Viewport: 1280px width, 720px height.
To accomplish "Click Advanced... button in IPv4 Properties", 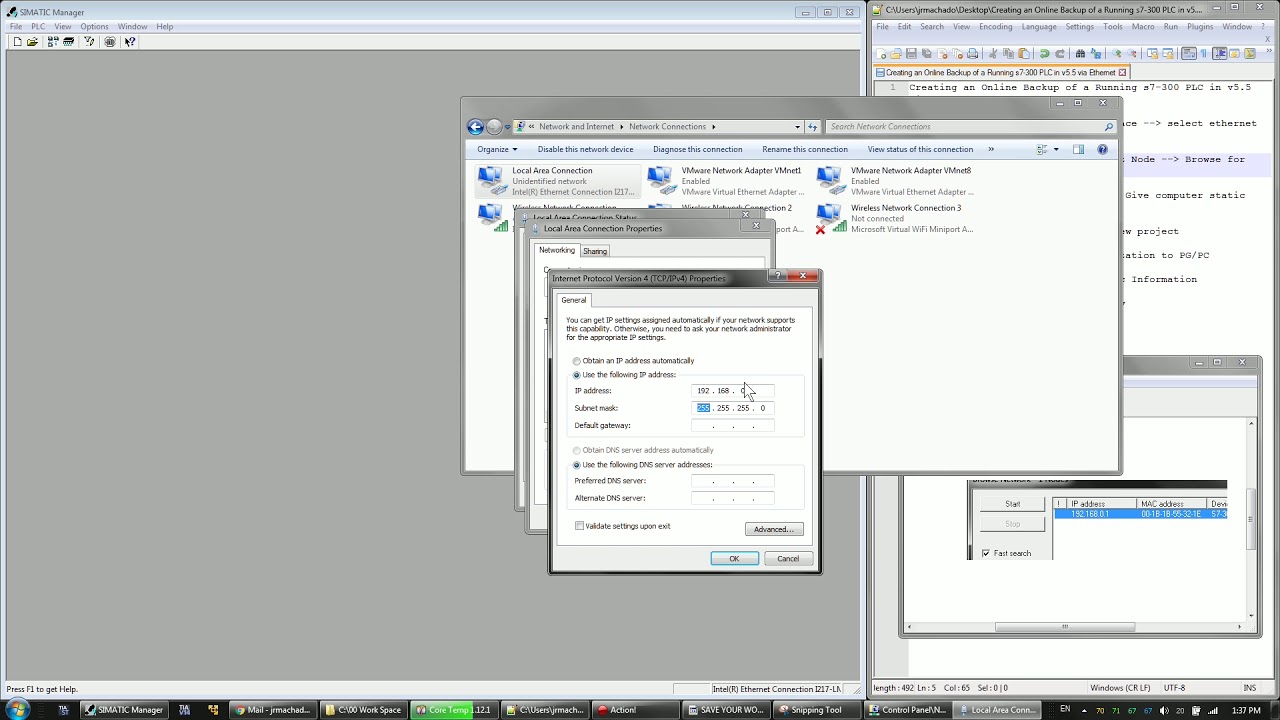I will pyautogui.click(x=774, y=529).
